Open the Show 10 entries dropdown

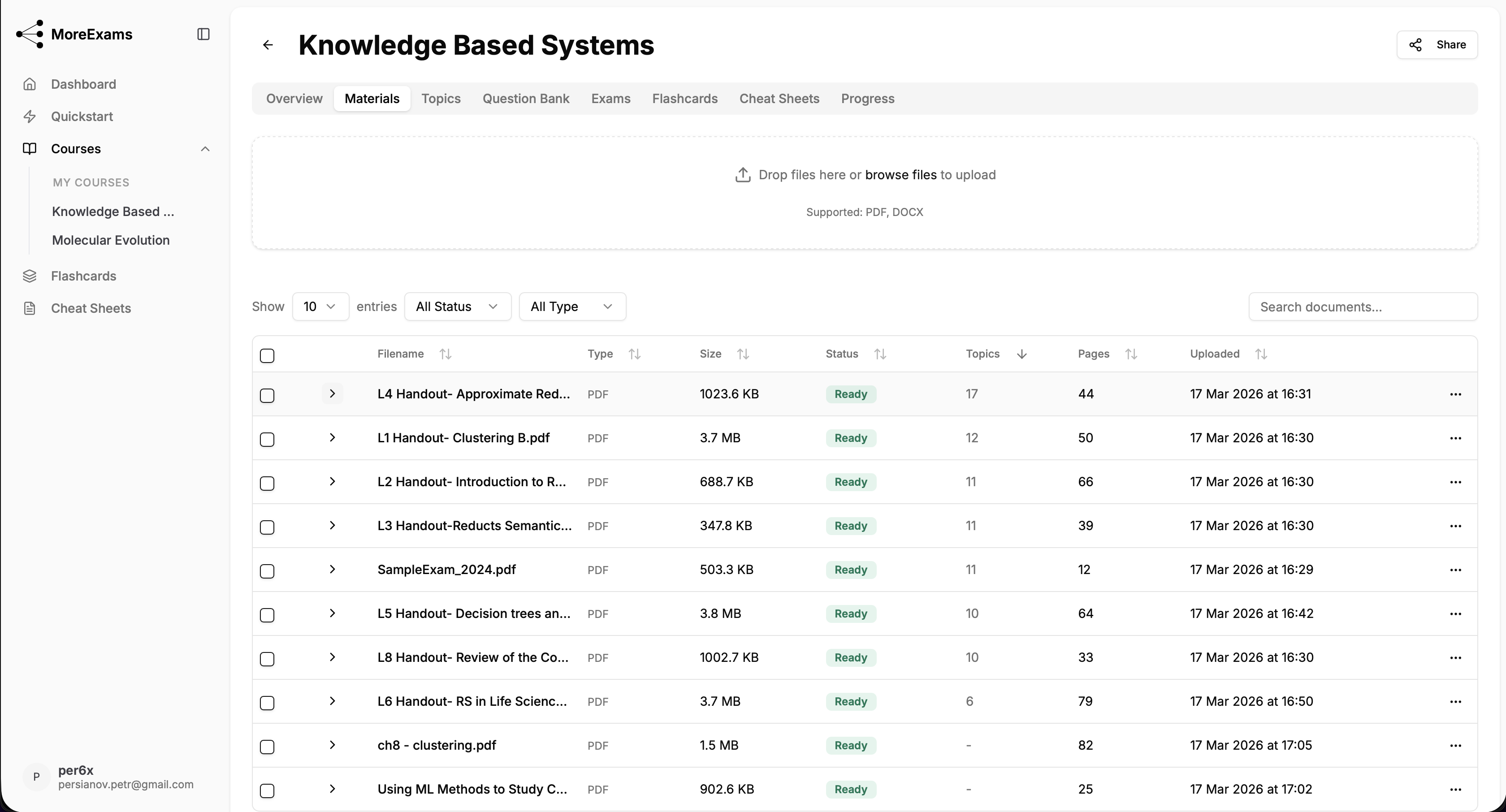[x=320, y=307]
